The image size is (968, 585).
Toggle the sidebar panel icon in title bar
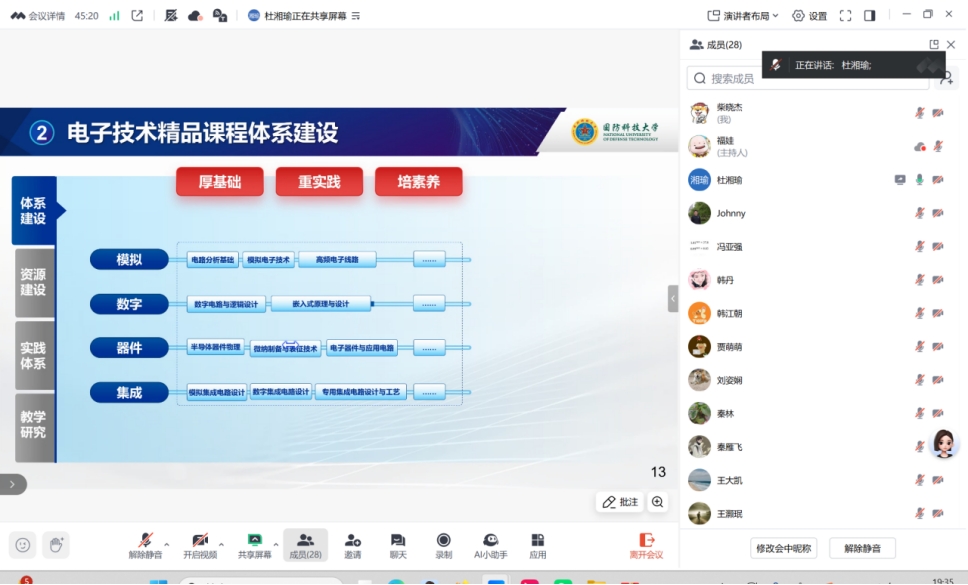pyautogui.click(x=870, y=16)
